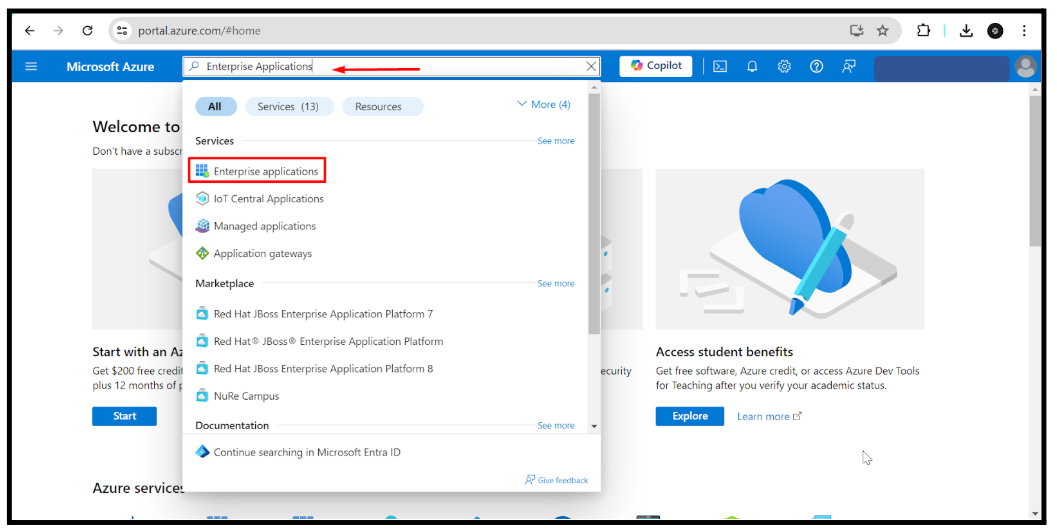Click the Chrome profile avatar icon
1057x532 pixels.
point(995,31)
